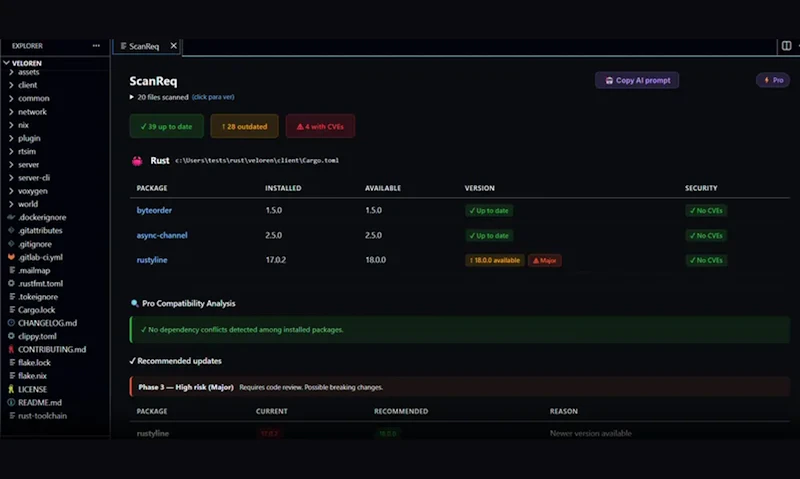Open the Cargo.lock file

pos(36,310)
